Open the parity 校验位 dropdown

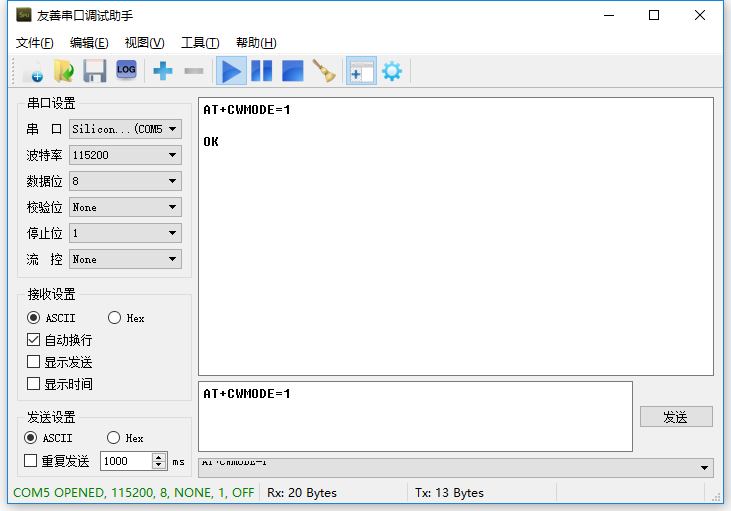click(x=125, y=207)
